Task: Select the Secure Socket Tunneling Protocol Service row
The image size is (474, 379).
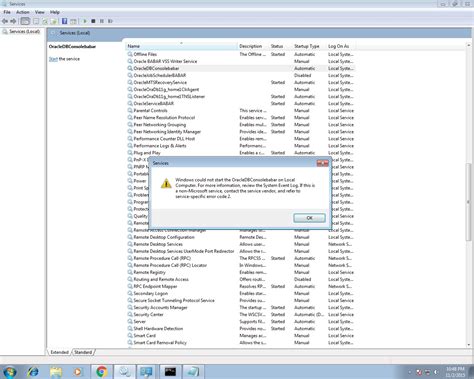Action: pyautogui.click(x=241, y=300)
